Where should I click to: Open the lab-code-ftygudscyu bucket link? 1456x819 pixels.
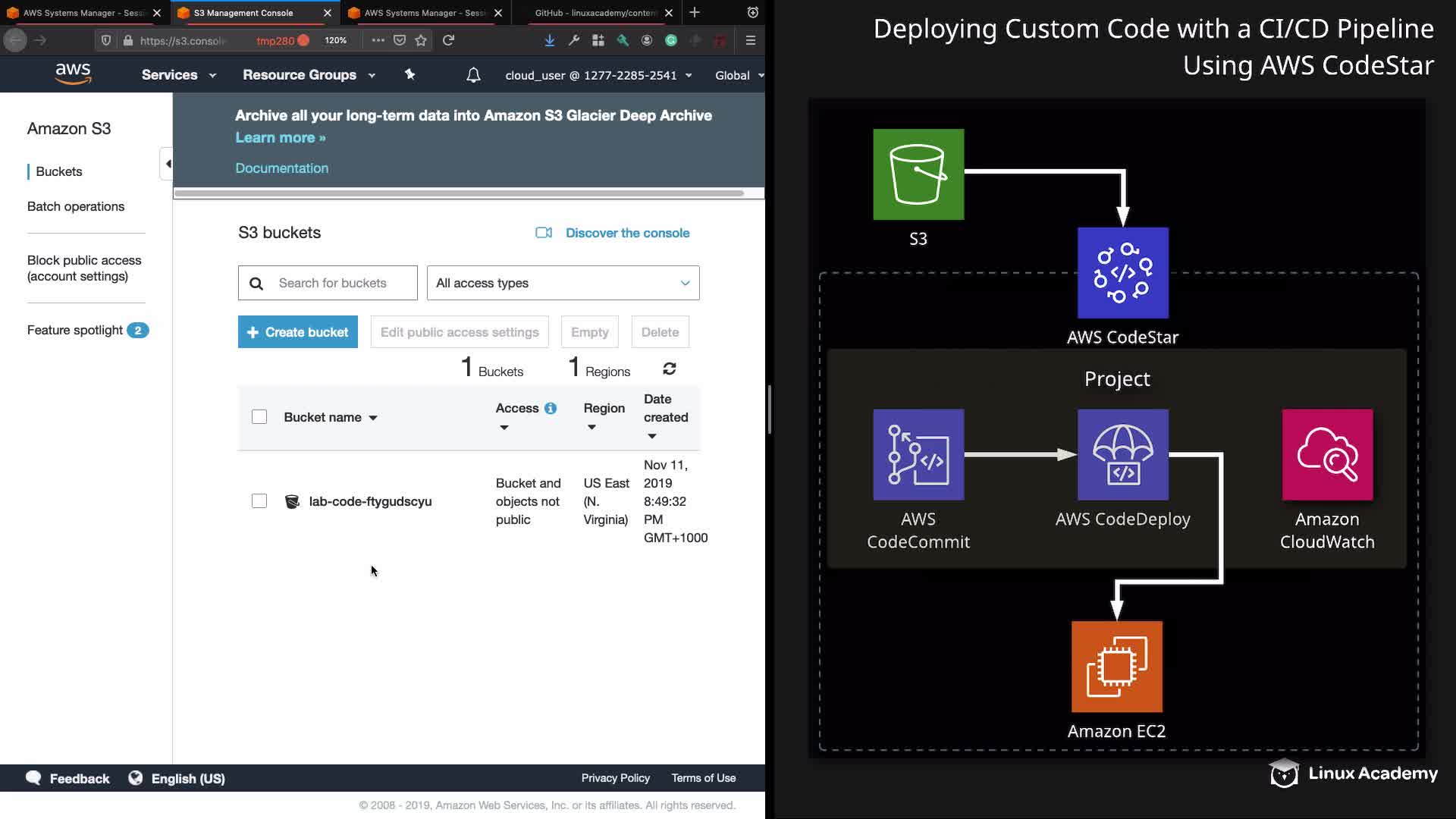coord(370,501)
